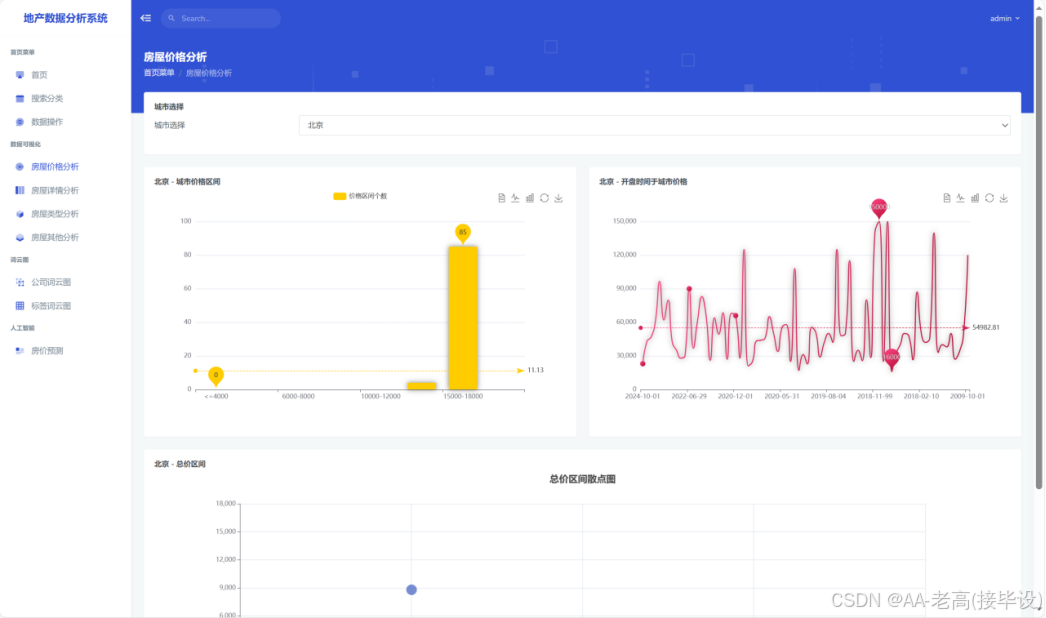
Task: Click the 首页菜单 breadcrumb link
Action: pos(159,73)
